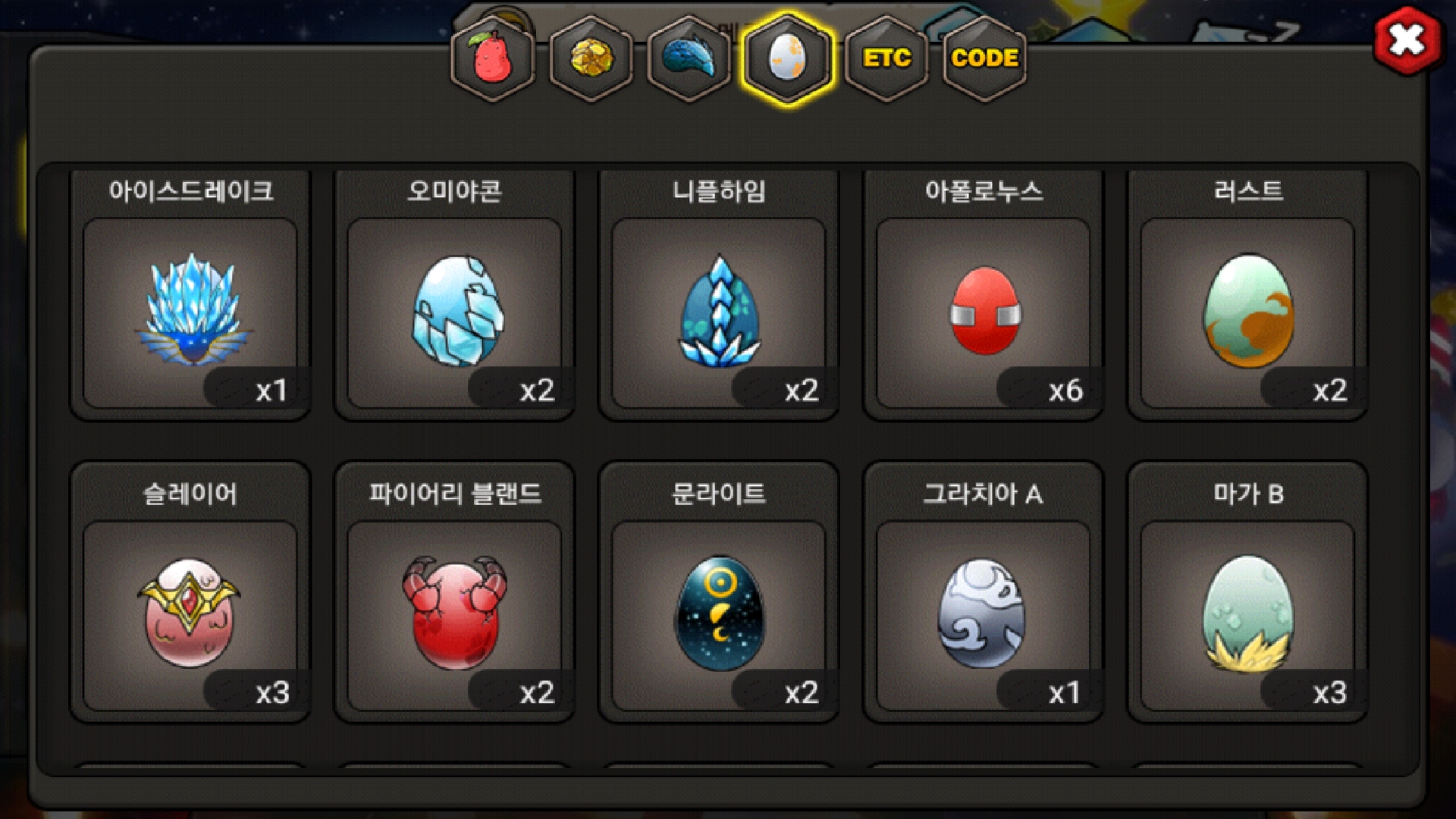Open the CODE tab
This screenshot has width=1456, height=819.
[984, 58]
